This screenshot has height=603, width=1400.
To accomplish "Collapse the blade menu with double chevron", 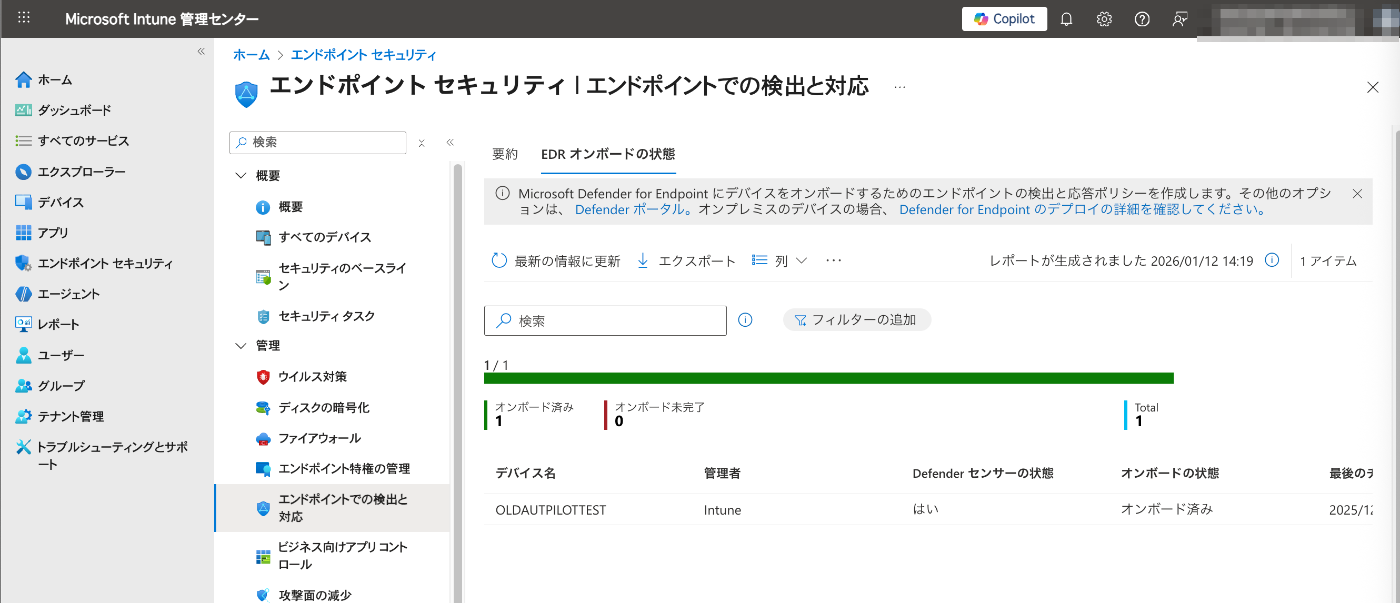I will 450,143.
